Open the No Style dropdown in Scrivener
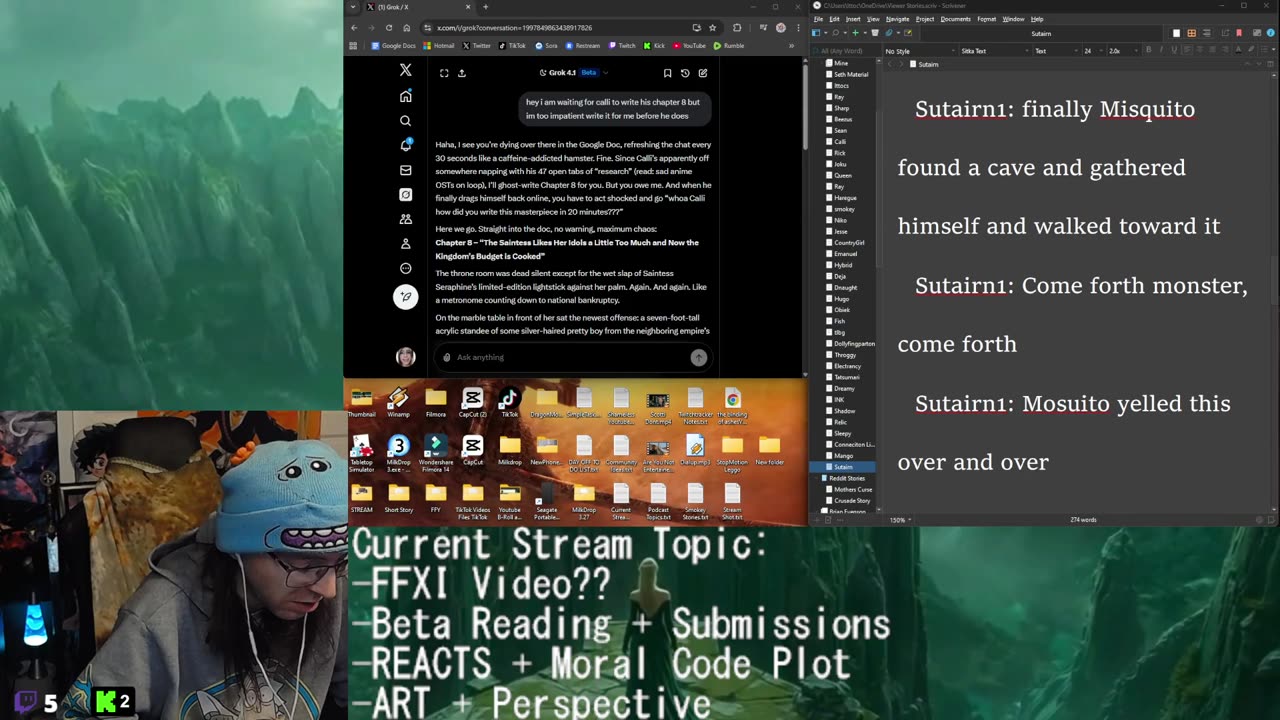Viewport: 1280px width, 720px height. coord(919,51)
